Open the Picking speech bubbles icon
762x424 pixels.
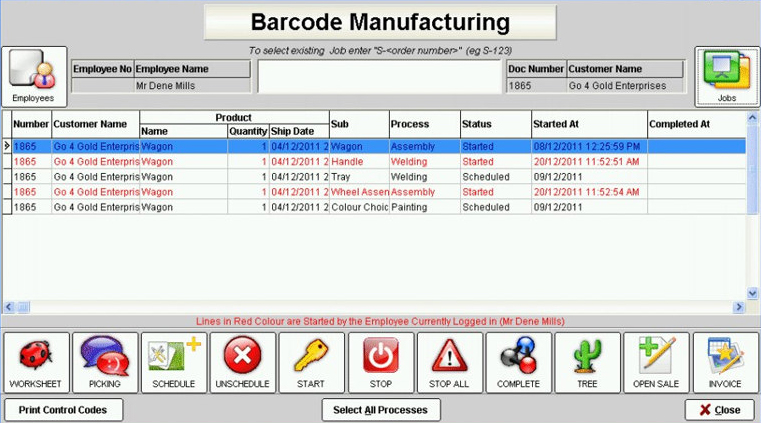tap(105, 363)
